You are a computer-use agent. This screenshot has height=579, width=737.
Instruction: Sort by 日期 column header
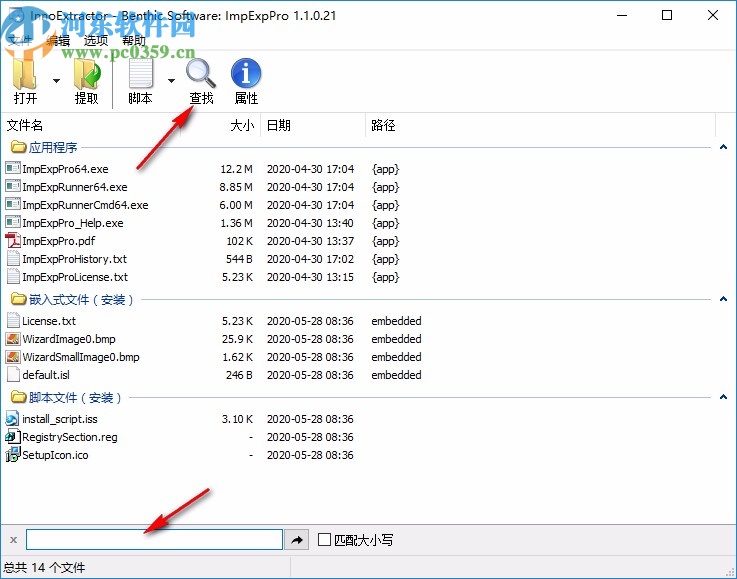[313, 125]
